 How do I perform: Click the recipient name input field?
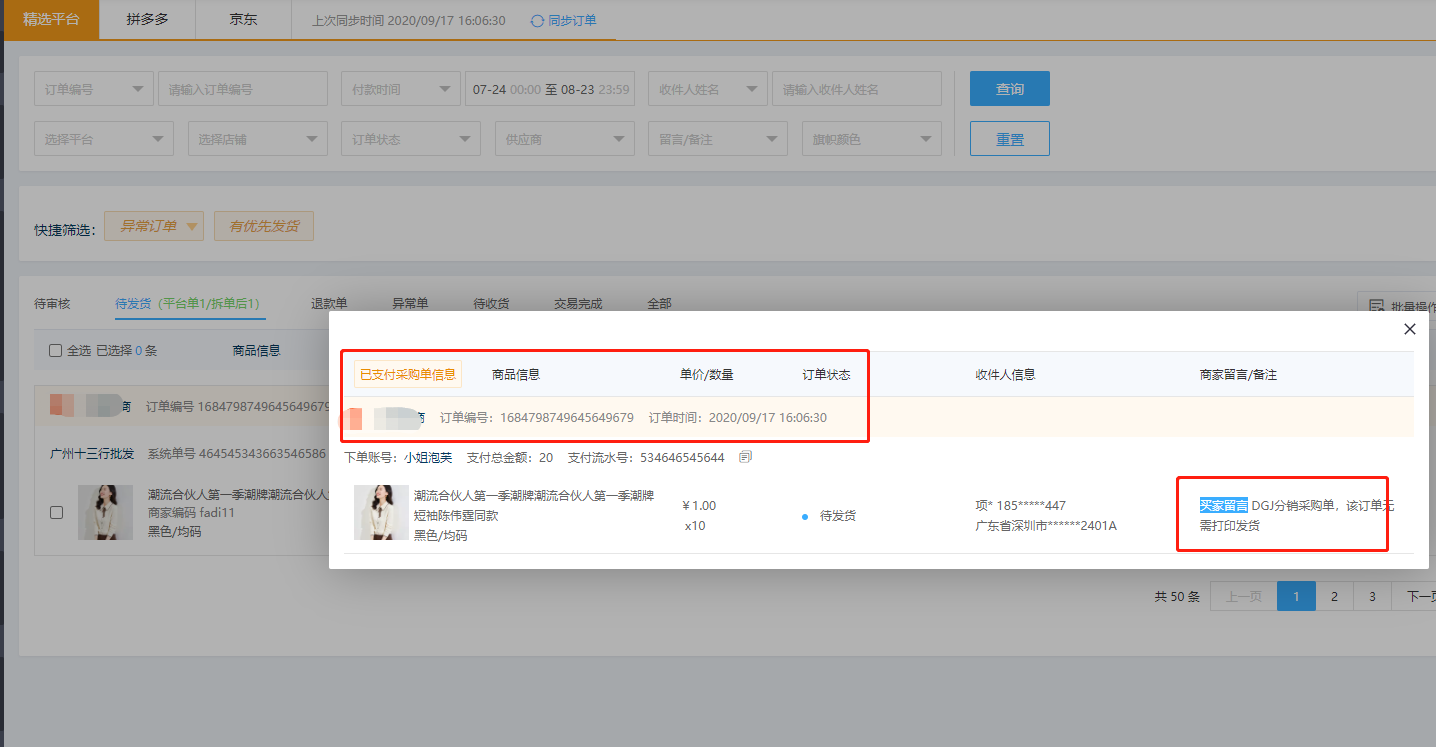click(857, 89)
